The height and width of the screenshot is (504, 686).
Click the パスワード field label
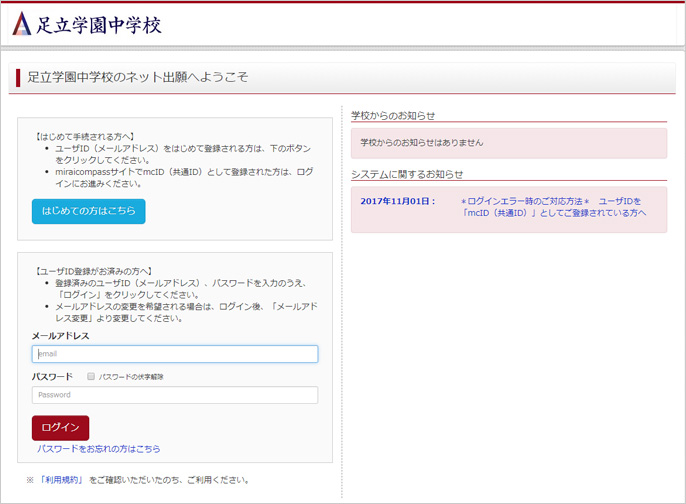point(52,377)
